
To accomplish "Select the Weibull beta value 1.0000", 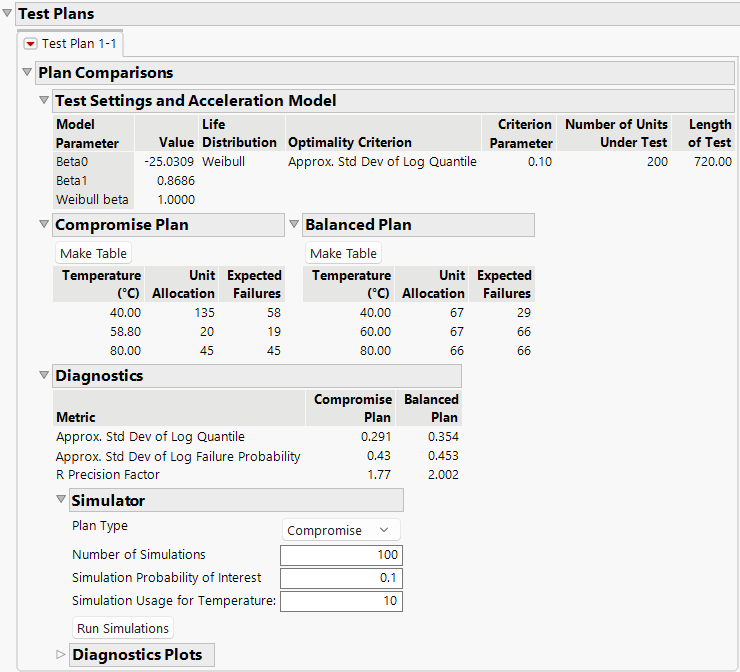I will point(176,200).
